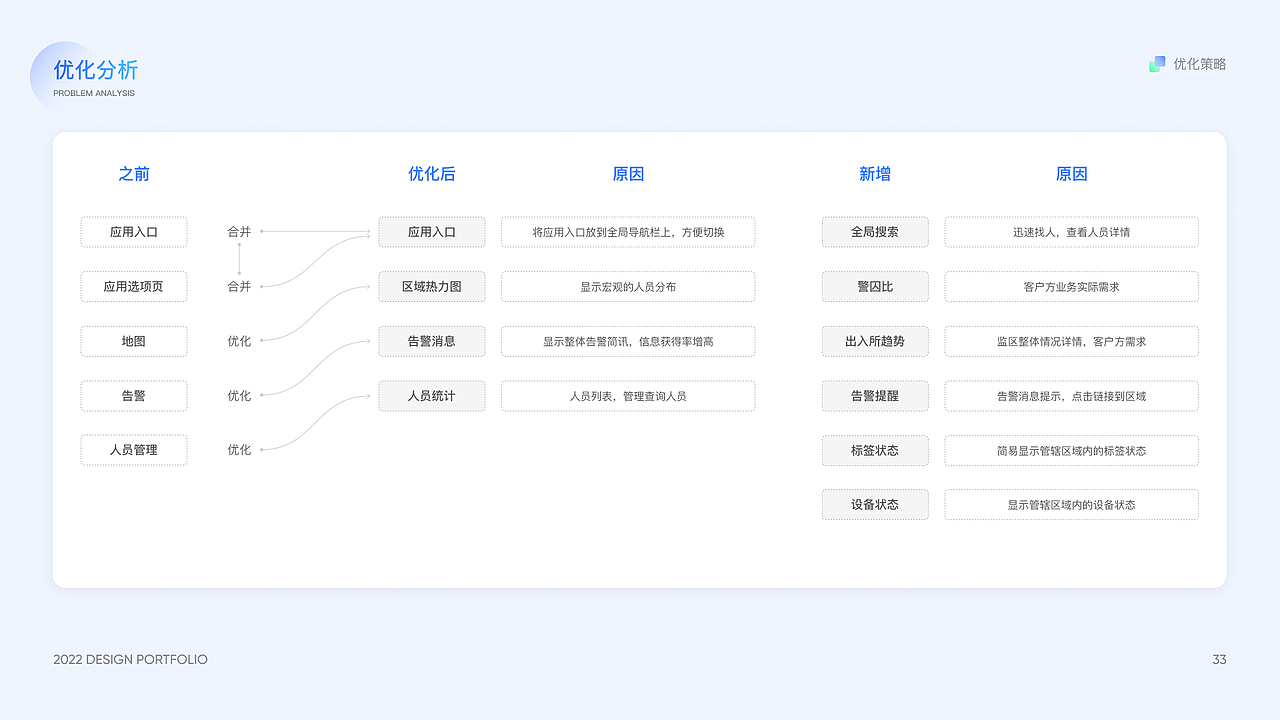Select the 人员管理 box
1280x720 pixels.
[133, 450]
